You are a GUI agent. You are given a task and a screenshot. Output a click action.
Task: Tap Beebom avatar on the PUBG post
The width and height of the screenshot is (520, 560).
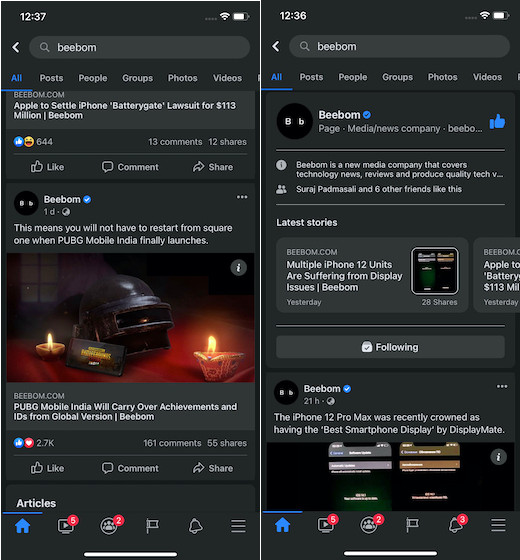(26, 203)
